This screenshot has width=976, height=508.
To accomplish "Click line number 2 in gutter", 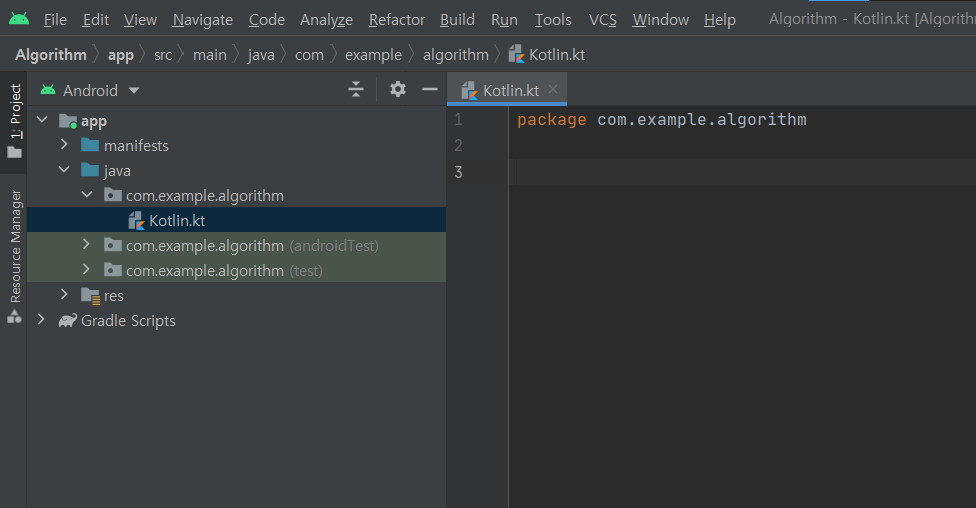I will tap(459, 146).
